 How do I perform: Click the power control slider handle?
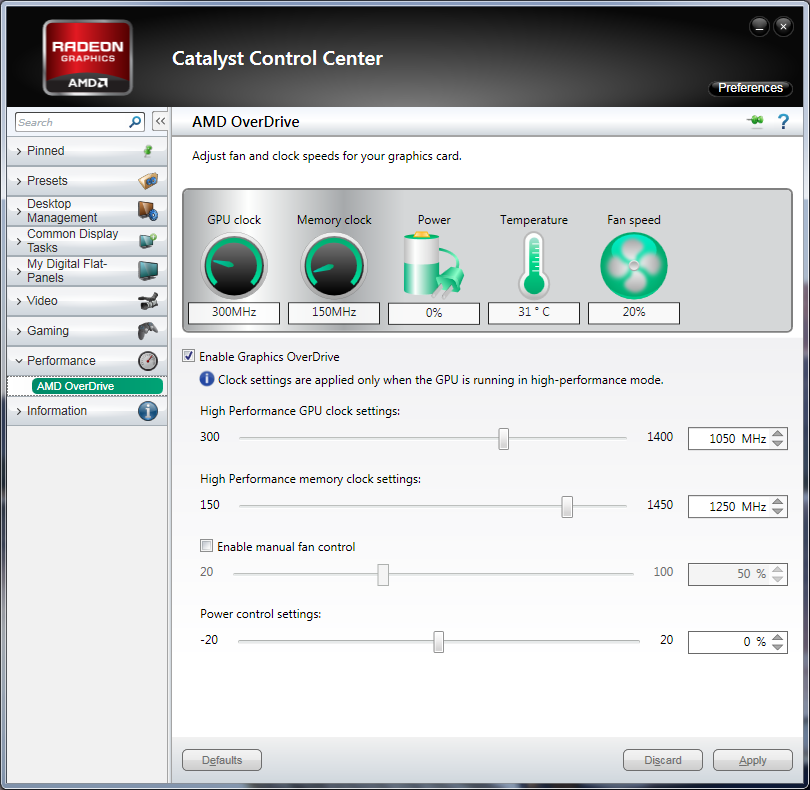click(x=439, y=642)
